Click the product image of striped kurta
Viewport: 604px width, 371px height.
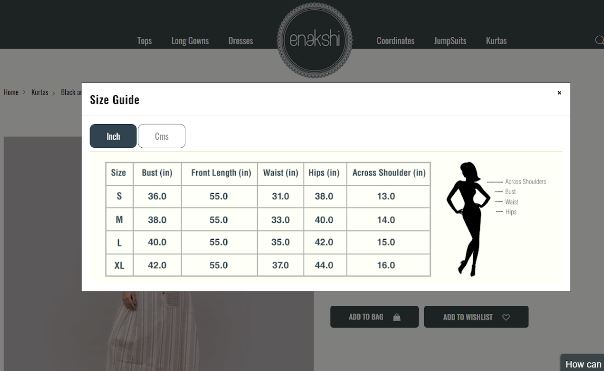(x=159, y=331)
